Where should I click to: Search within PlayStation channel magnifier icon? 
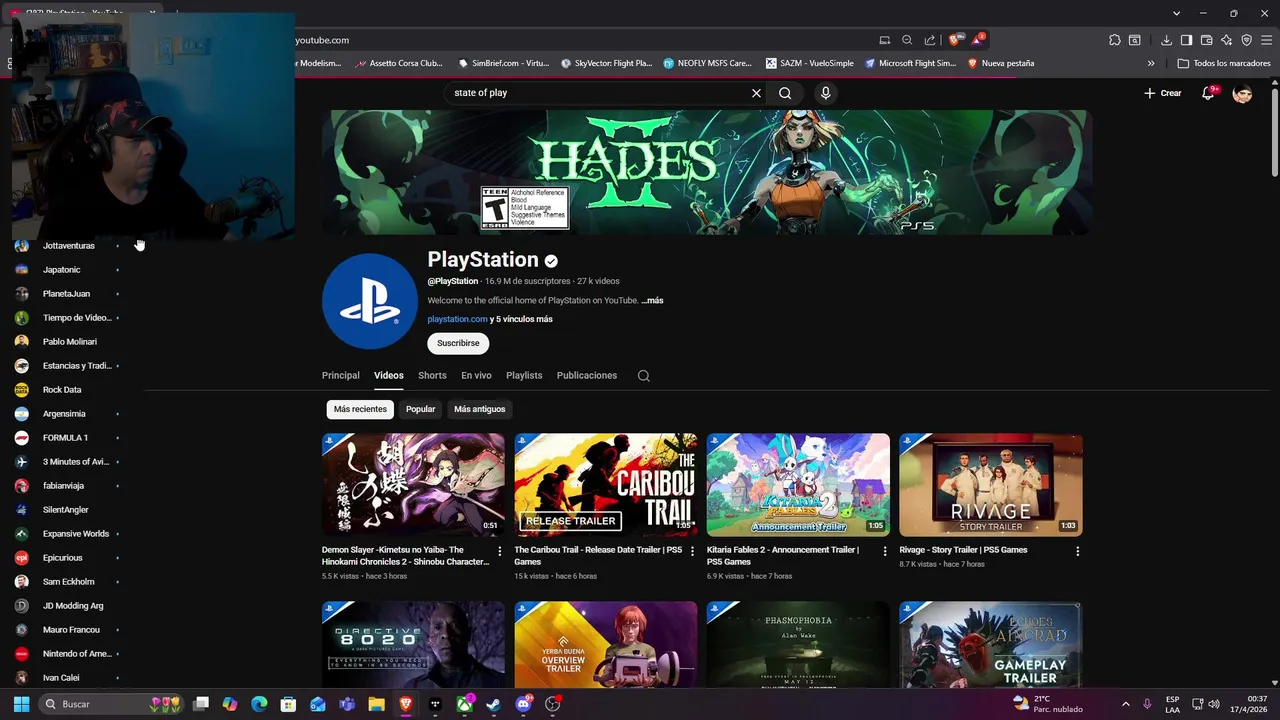tap(644, 376)
